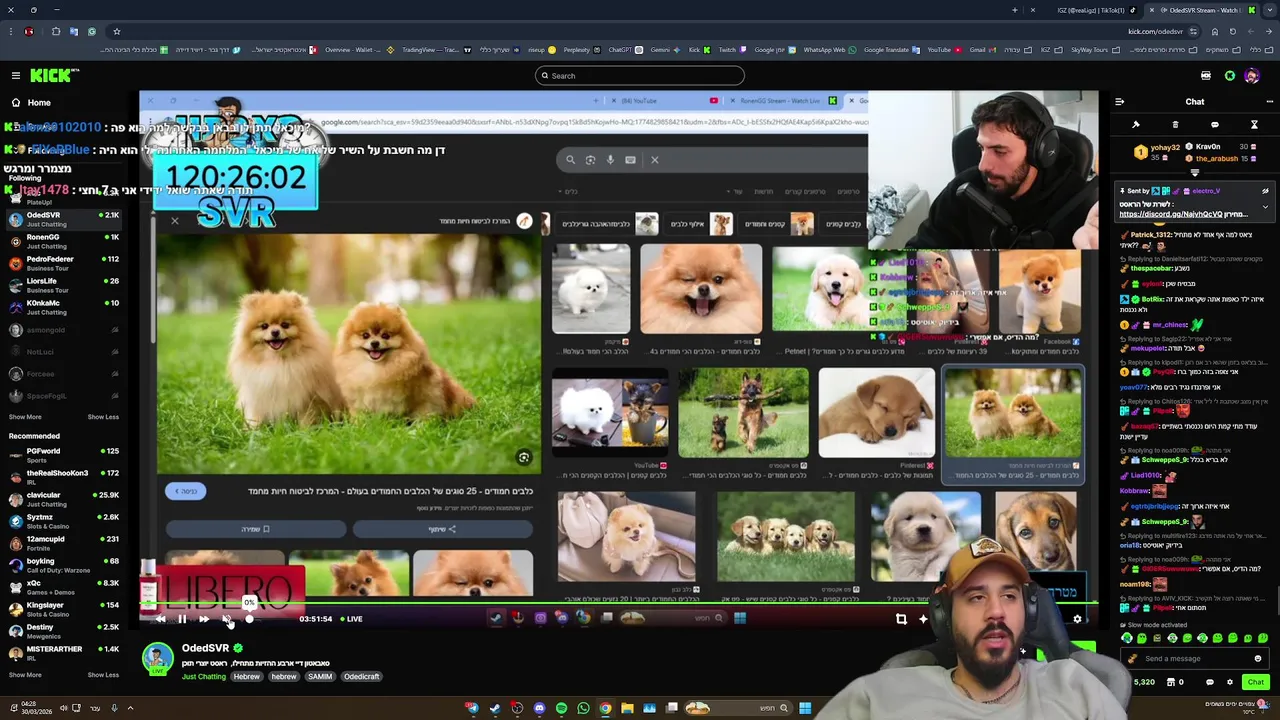Image resolution: width=1280 pixels, height=720 pixels.
Task: Expand Recommended list with Show More
Action: coord(25,675)
